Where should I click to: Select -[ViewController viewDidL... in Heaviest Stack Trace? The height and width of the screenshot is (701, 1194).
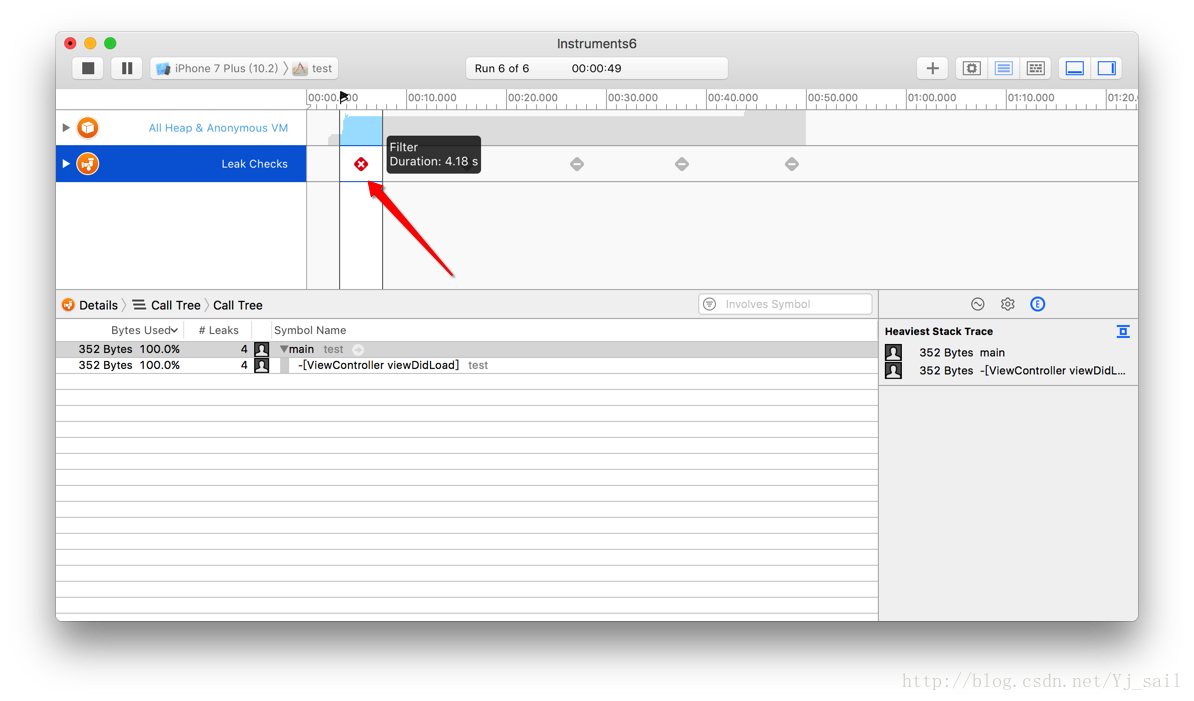(x=1052, y=371)
